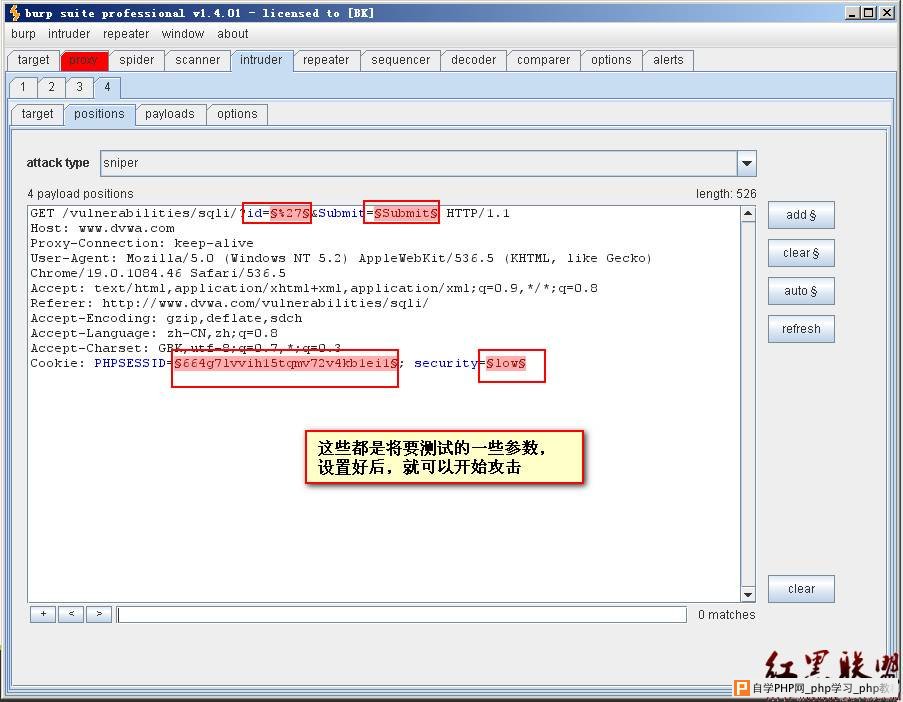Click the §%27§ id payload position

click(290, 214)
